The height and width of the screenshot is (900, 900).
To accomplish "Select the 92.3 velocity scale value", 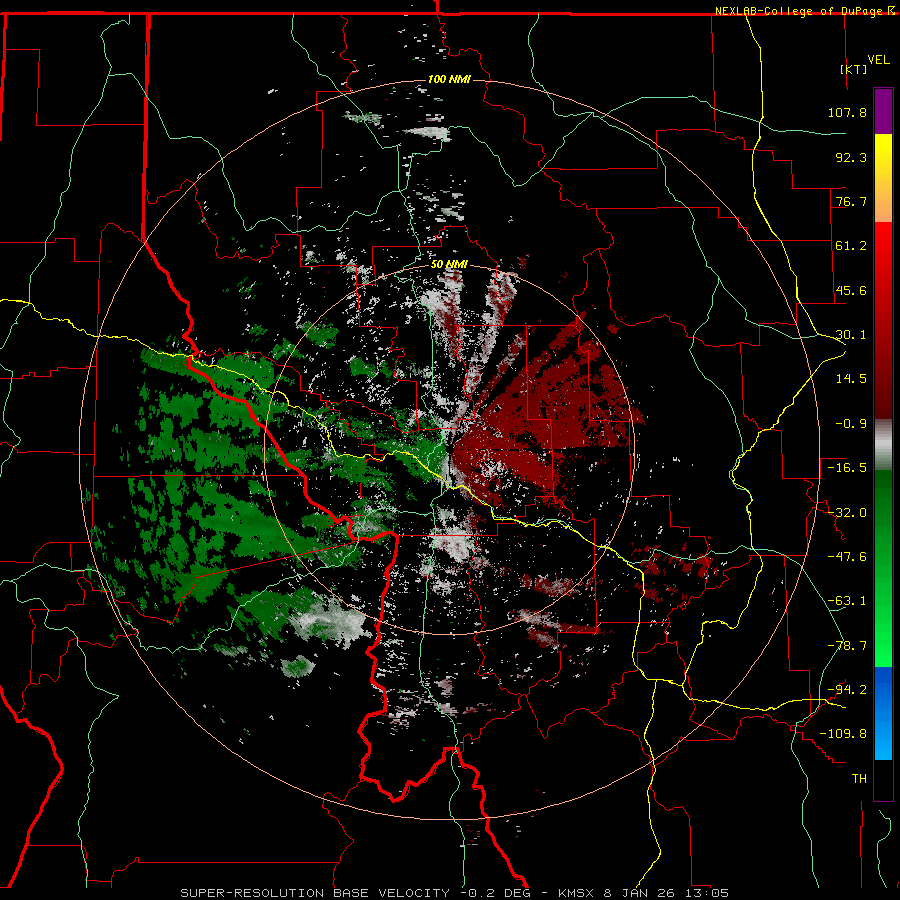I will 851,157.
